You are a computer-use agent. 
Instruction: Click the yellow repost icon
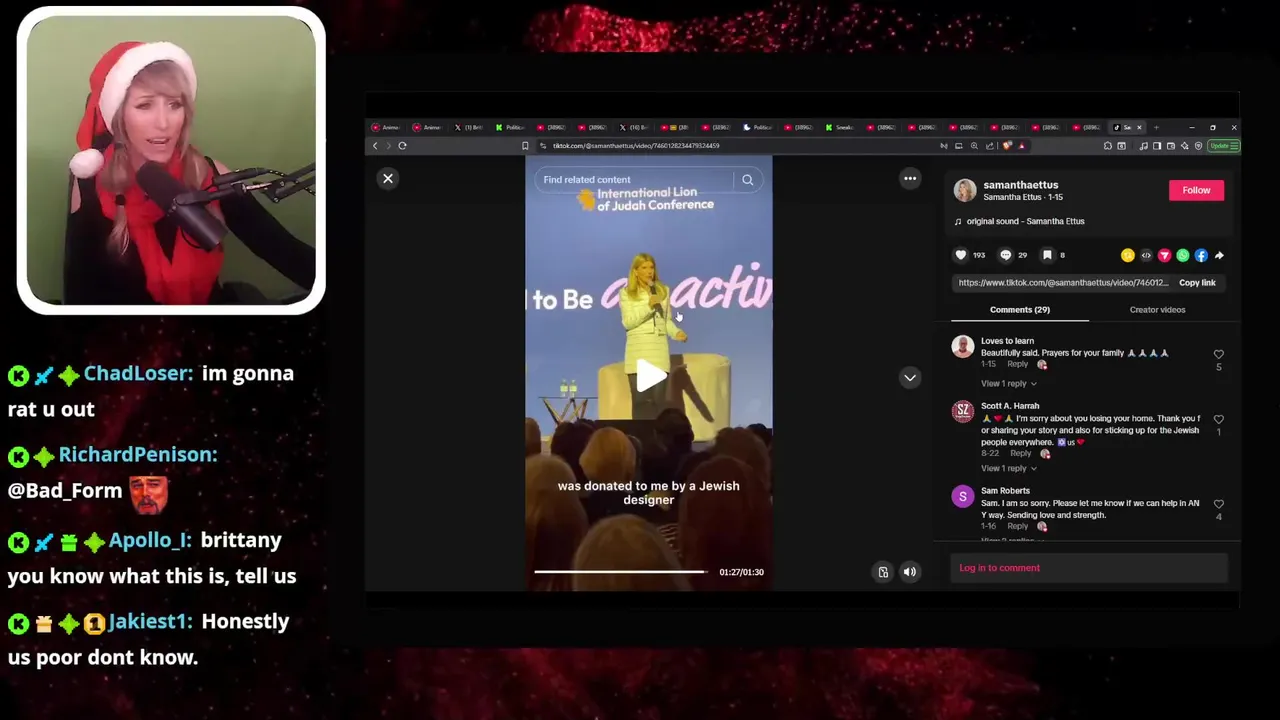click(1128, 255)
